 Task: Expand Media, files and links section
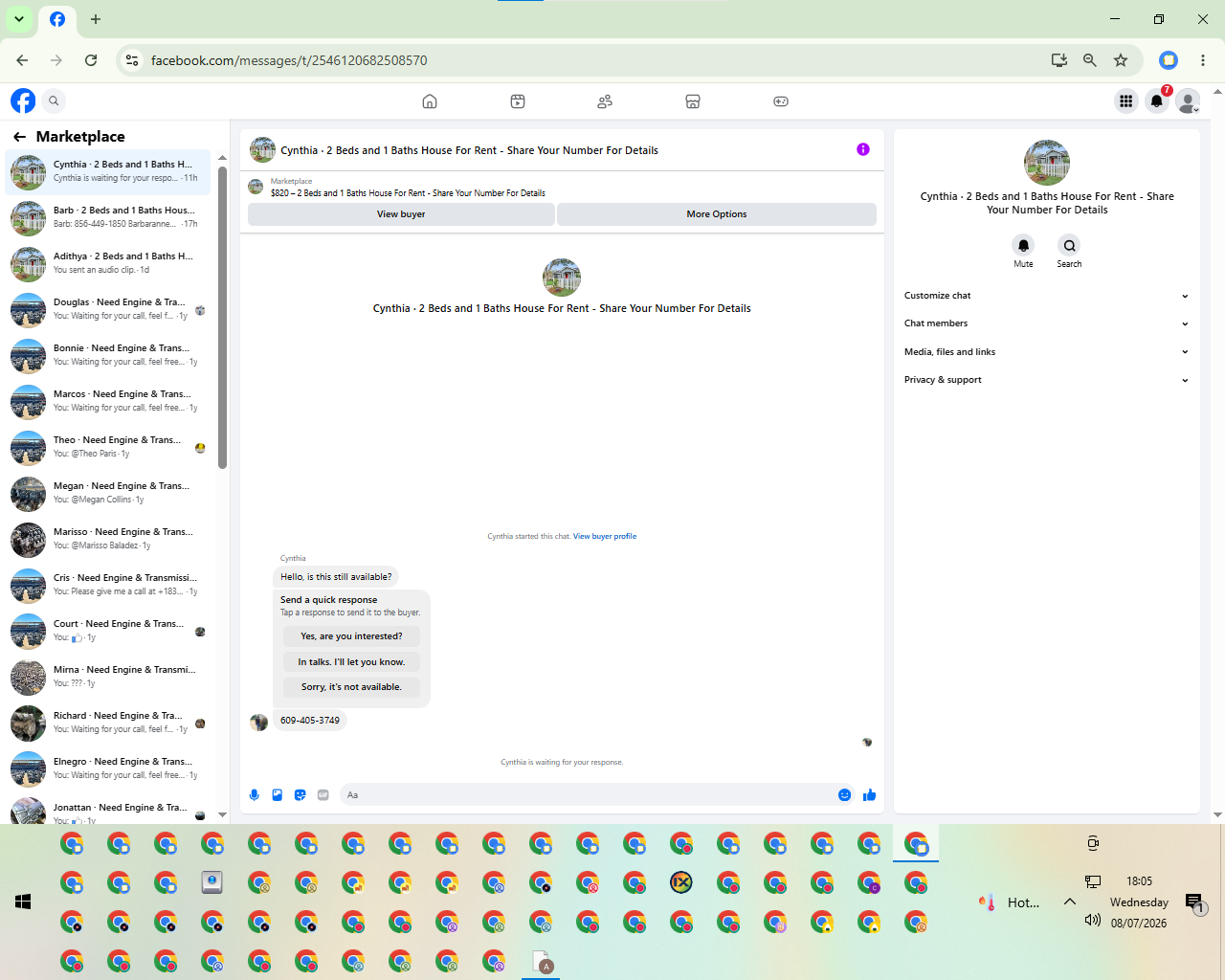(1047, 352)
